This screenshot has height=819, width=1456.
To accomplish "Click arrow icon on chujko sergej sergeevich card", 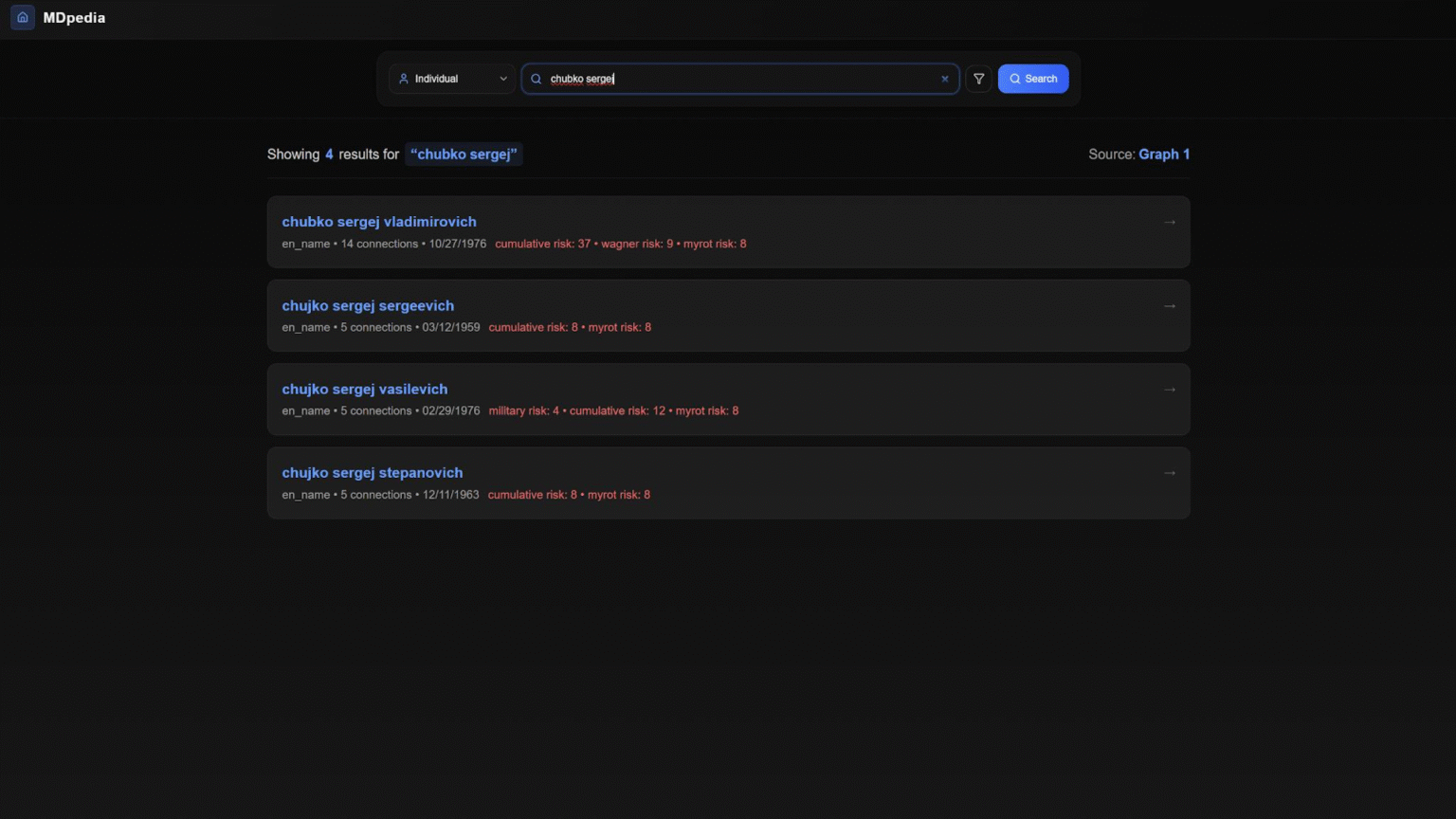I will click(1170, 306).
